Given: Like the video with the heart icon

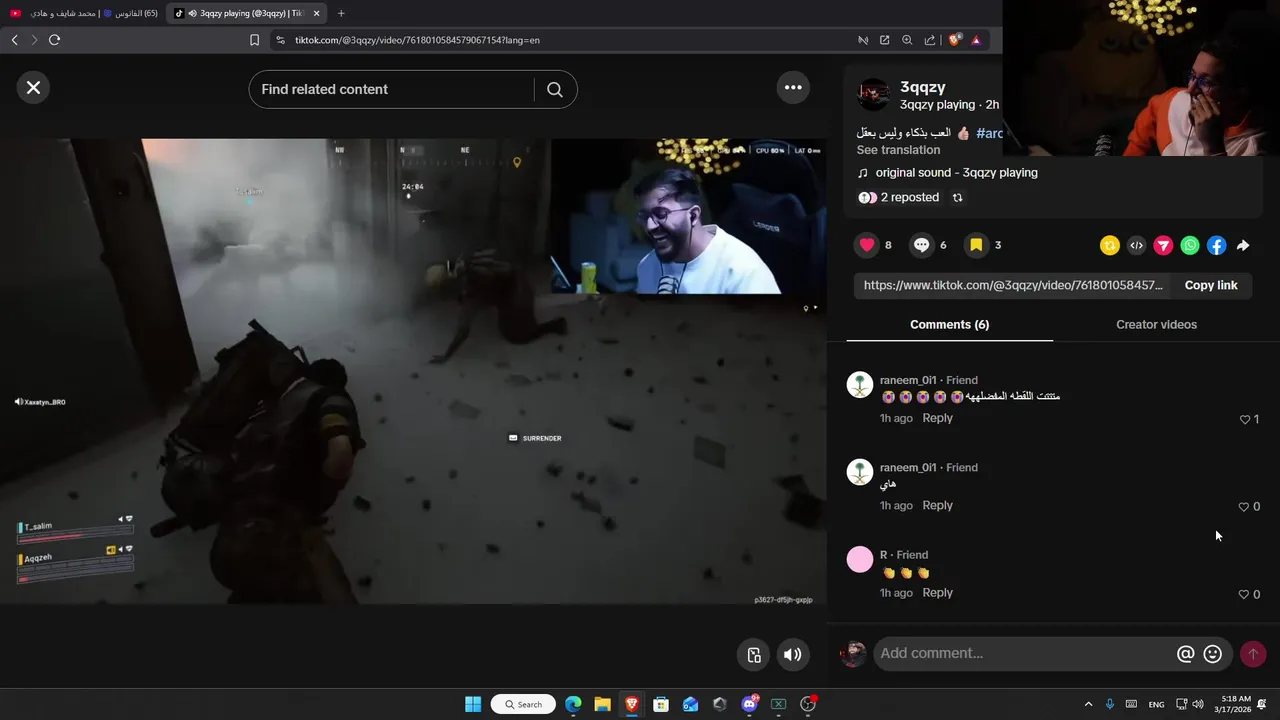Looking at the screenshot, I should [x=867, y=245].
